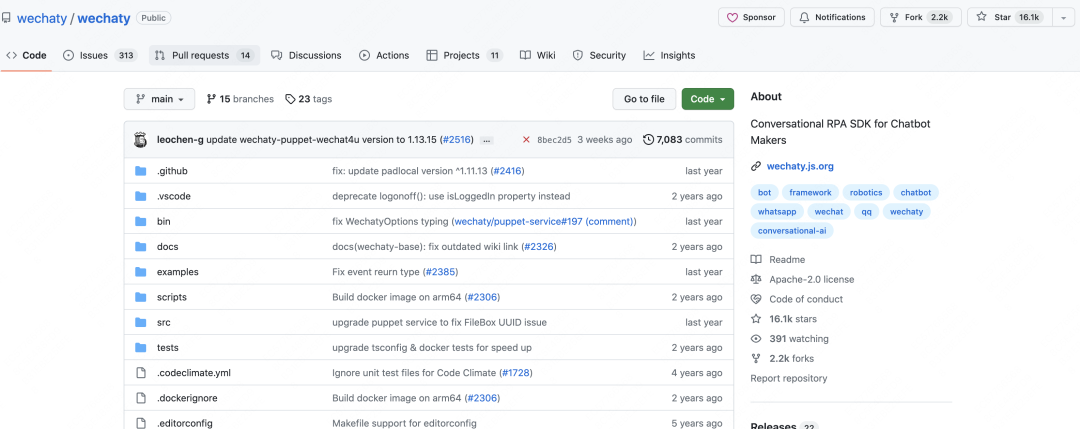
Task: Click the Go to file button
Action: pyautogui.click(x=644, y=99)
